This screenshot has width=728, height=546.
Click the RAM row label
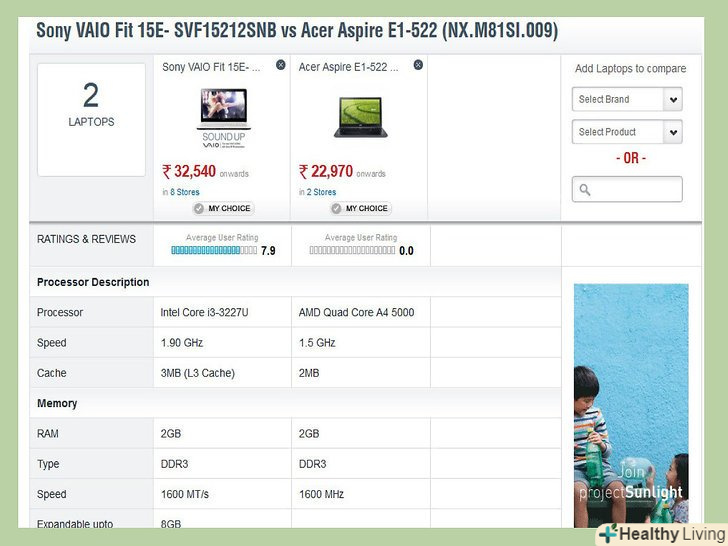(x=48, y=434)
